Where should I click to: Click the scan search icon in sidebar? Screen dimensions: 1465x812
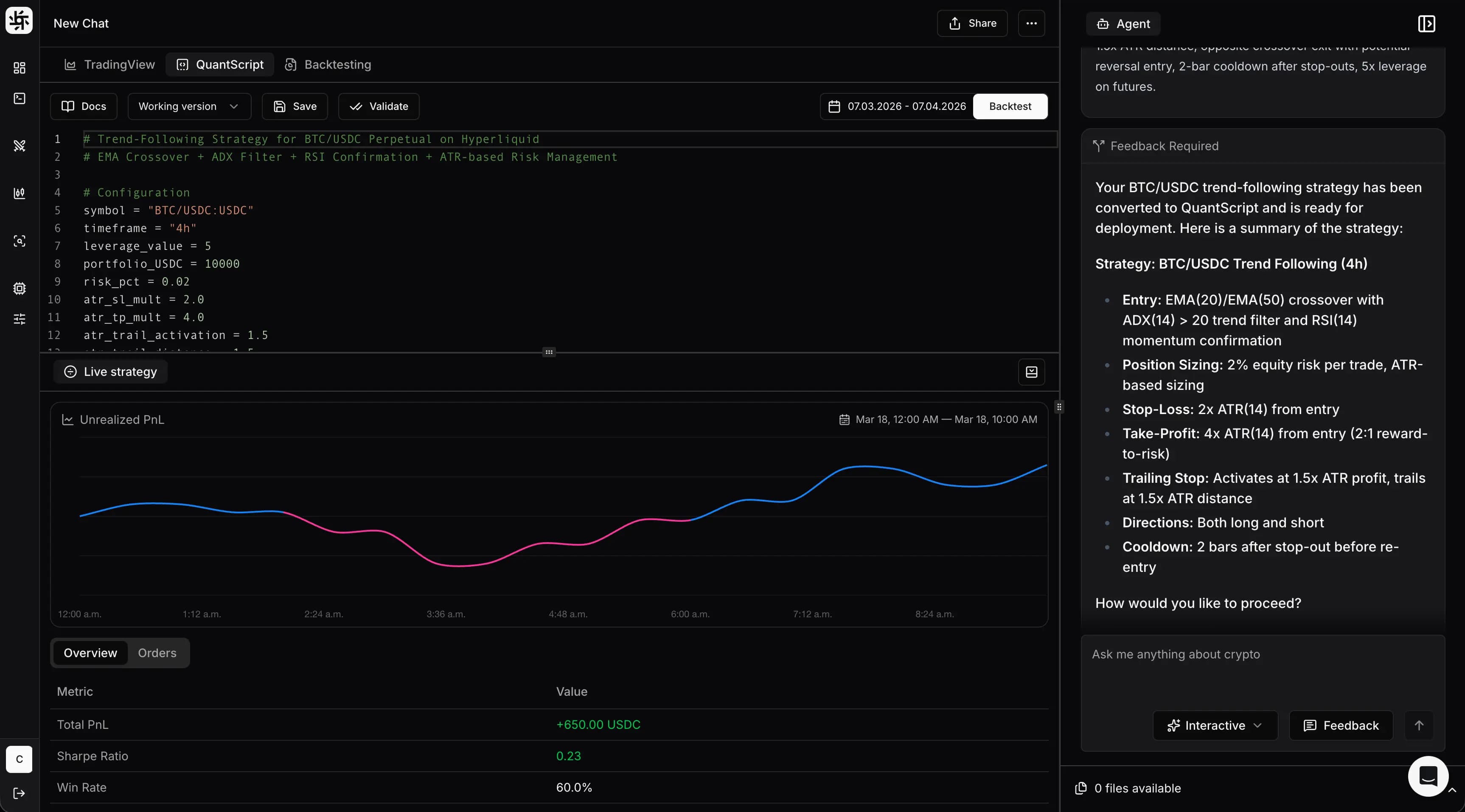click(x=20, y=241)
